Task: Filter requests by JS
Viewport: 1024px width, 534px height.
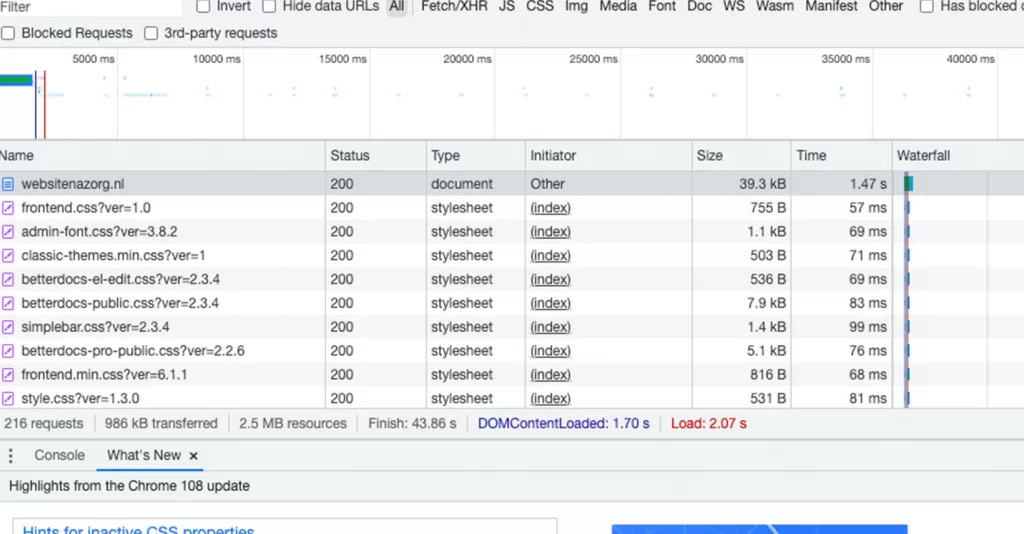Action: point(507,7)
